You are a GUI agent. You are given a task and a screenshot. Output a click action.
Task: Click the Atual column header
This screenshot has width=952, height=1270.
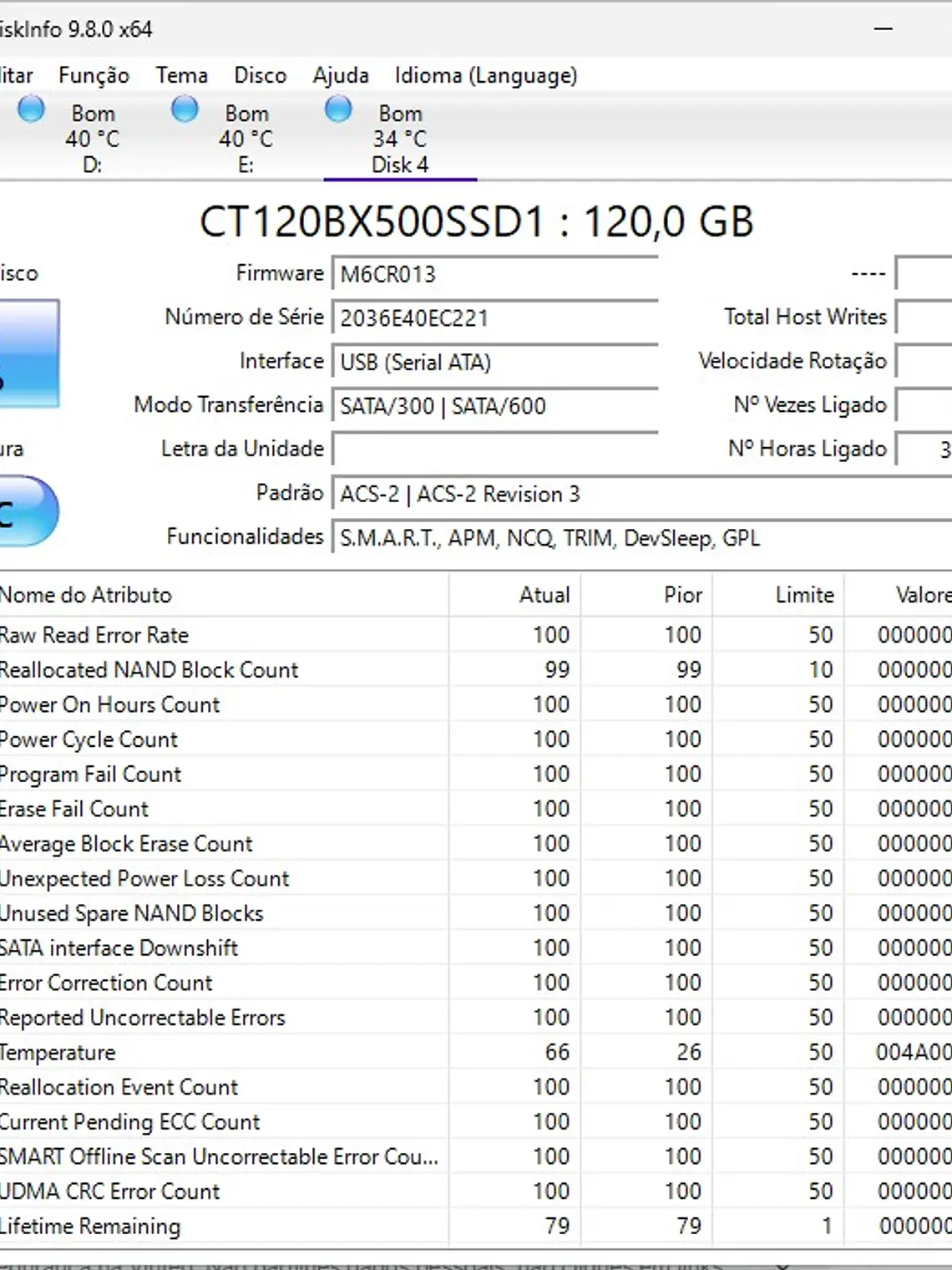[x=514, y=595]
